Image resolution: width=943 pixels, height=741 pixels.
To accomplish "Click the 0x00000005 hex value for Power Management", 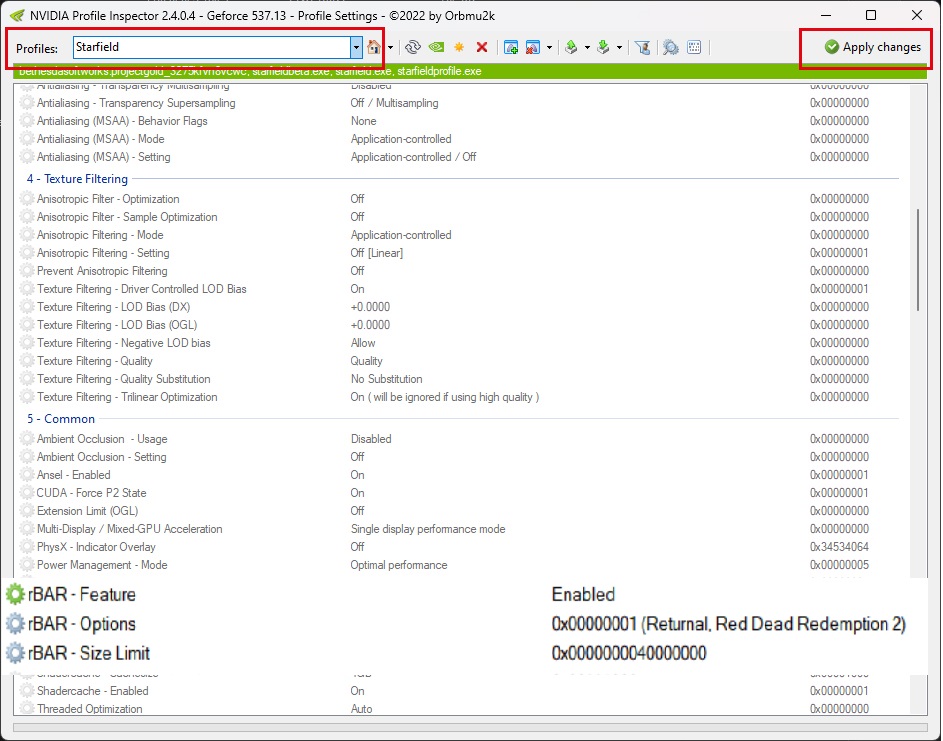I will pyautogui.click(x=839, y=565).
